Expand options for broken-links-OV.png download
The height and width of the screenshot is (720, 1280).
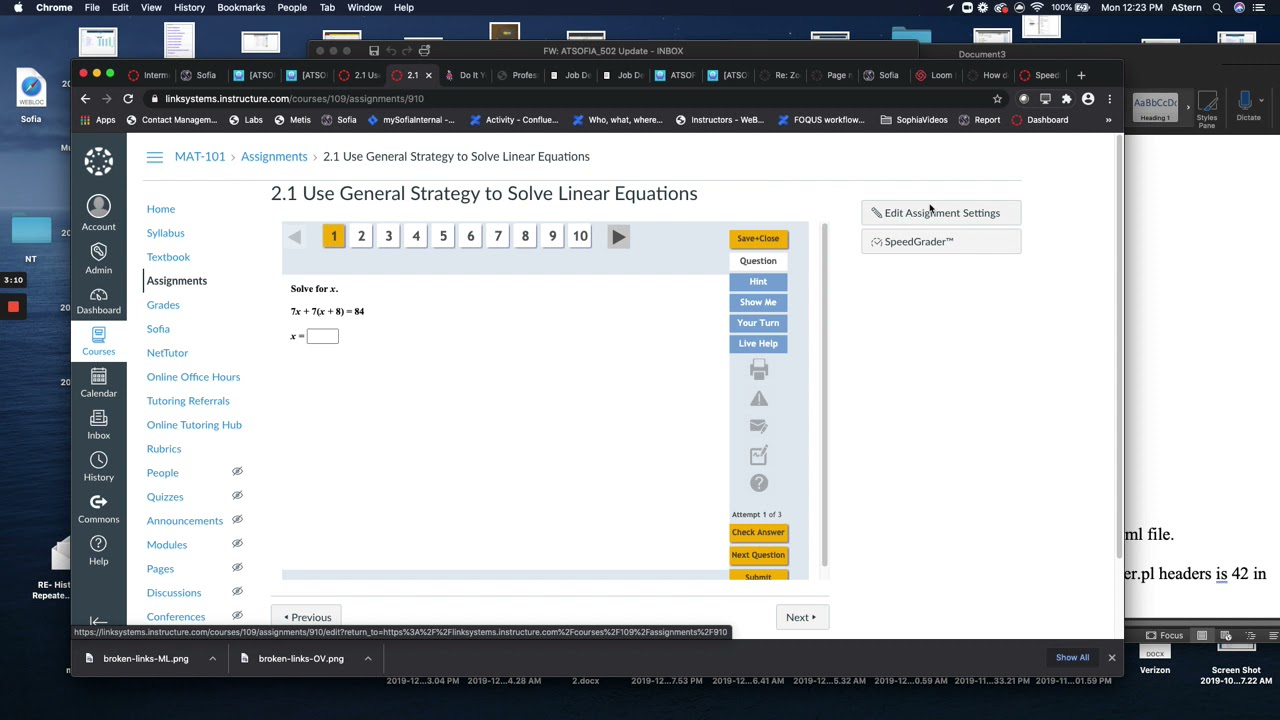[x=367, y=658]
